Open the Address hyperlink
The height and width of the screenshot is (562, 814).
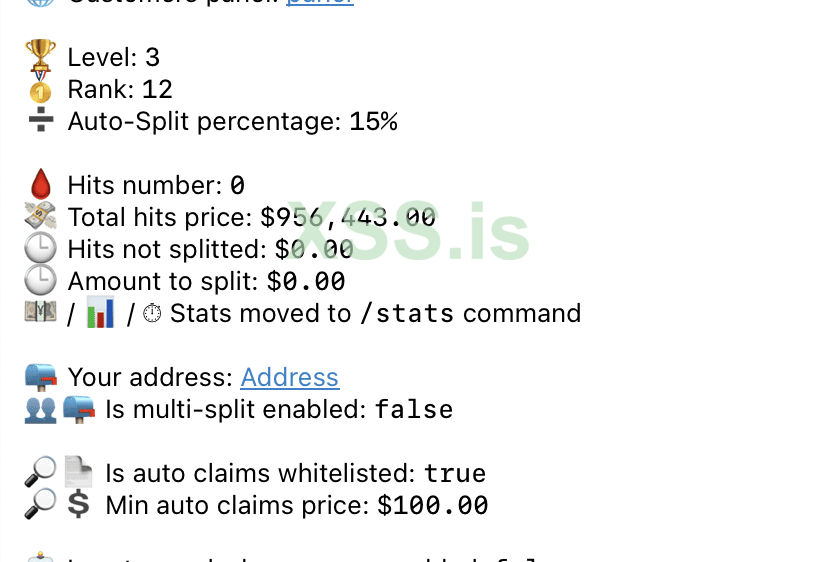pos(290,377)
